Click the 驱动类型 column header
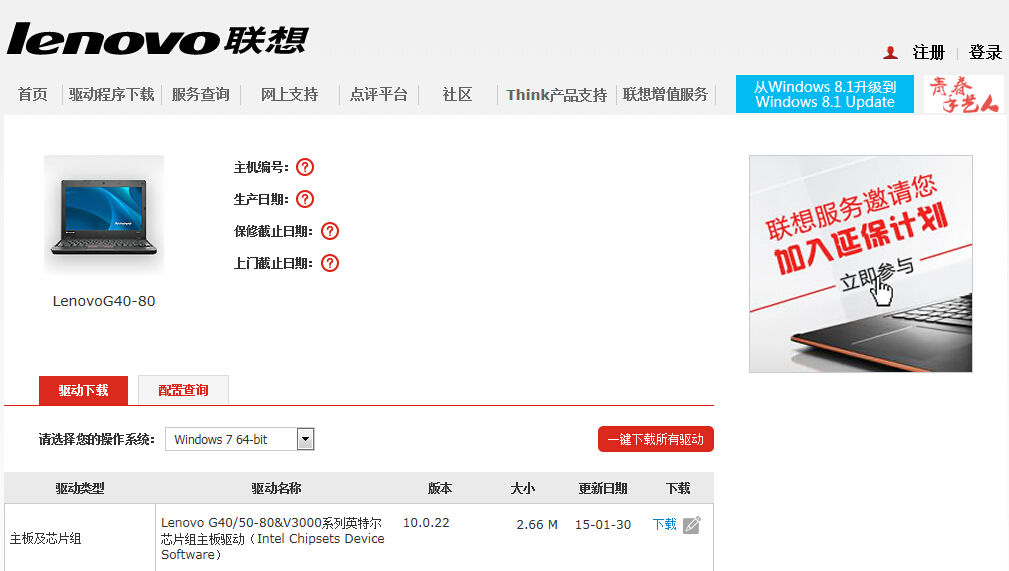 pos(80,489)
